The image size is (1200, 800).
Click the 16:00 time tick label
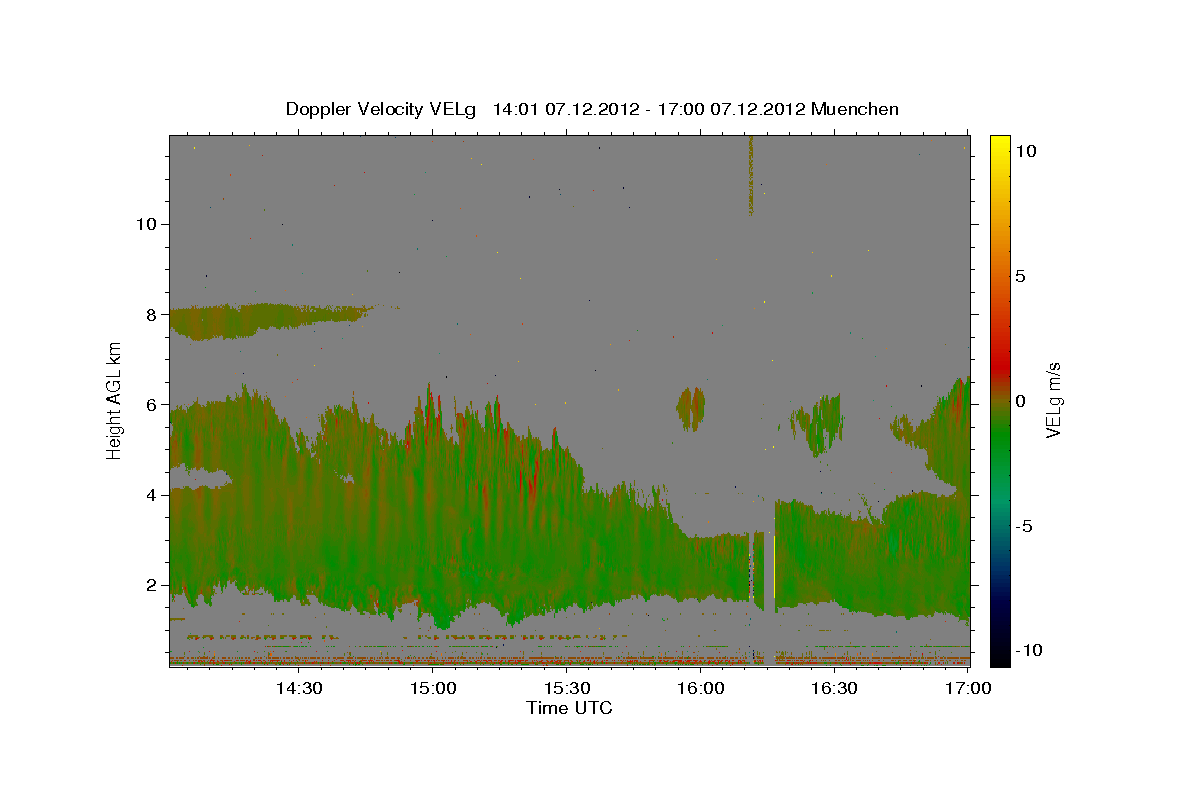coord(700,688)
